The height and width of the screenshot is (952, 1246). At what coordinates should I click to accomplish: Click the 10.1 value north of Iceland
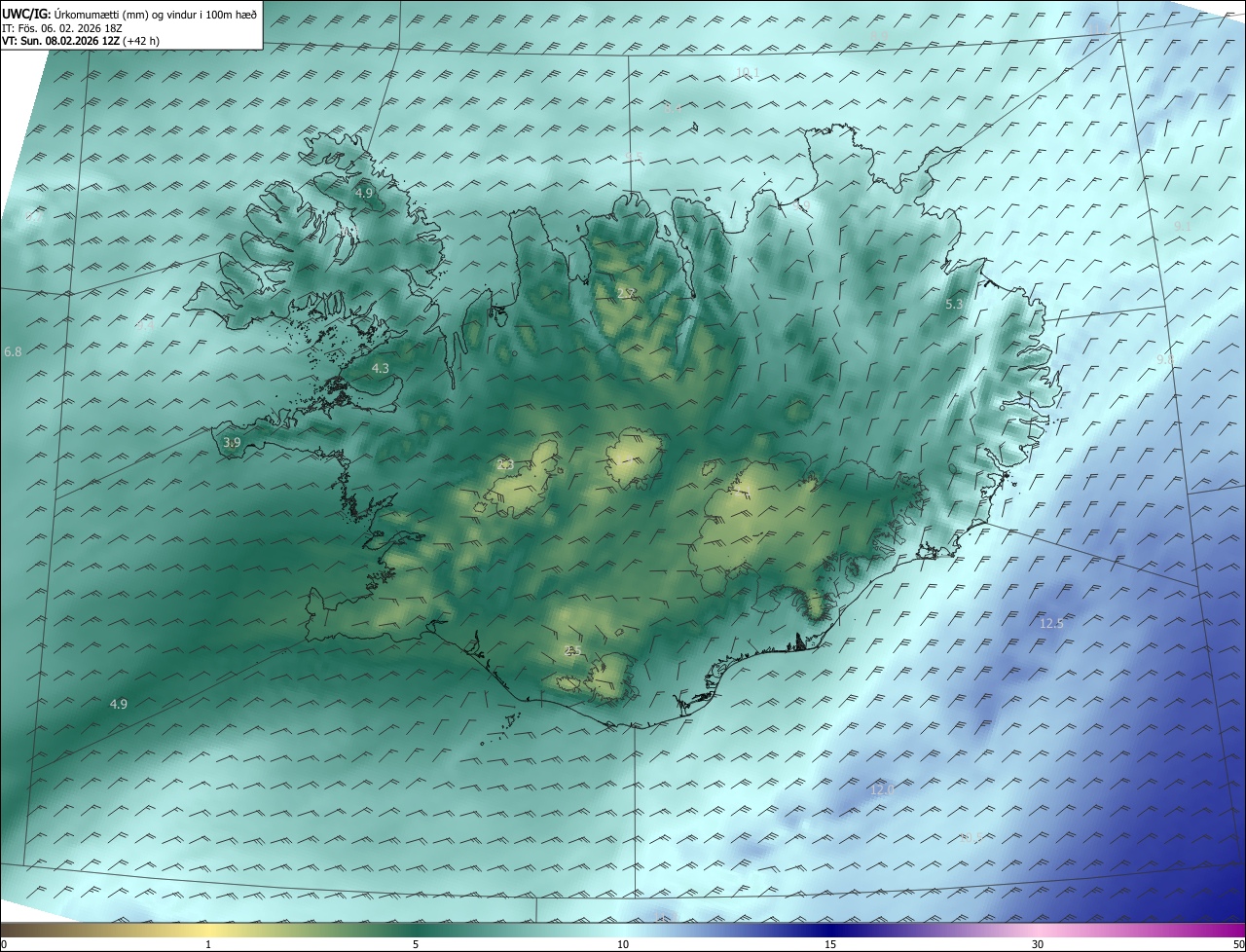tap(748, 72)
